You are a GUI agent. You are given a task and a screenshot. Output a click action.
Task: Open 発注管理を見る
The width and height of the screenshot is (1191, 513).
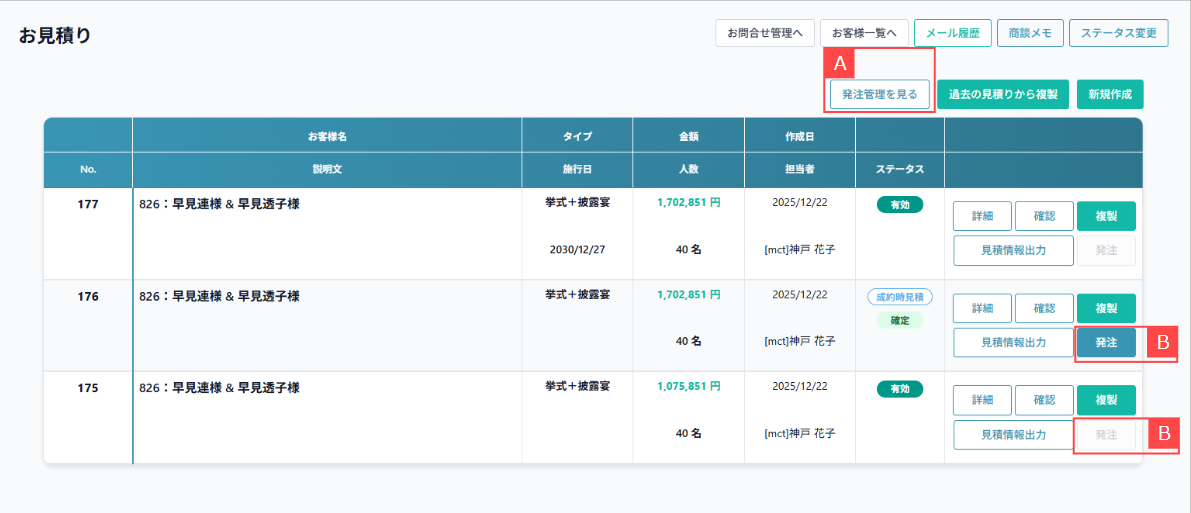pyautogui.click(x=880, y=94)
